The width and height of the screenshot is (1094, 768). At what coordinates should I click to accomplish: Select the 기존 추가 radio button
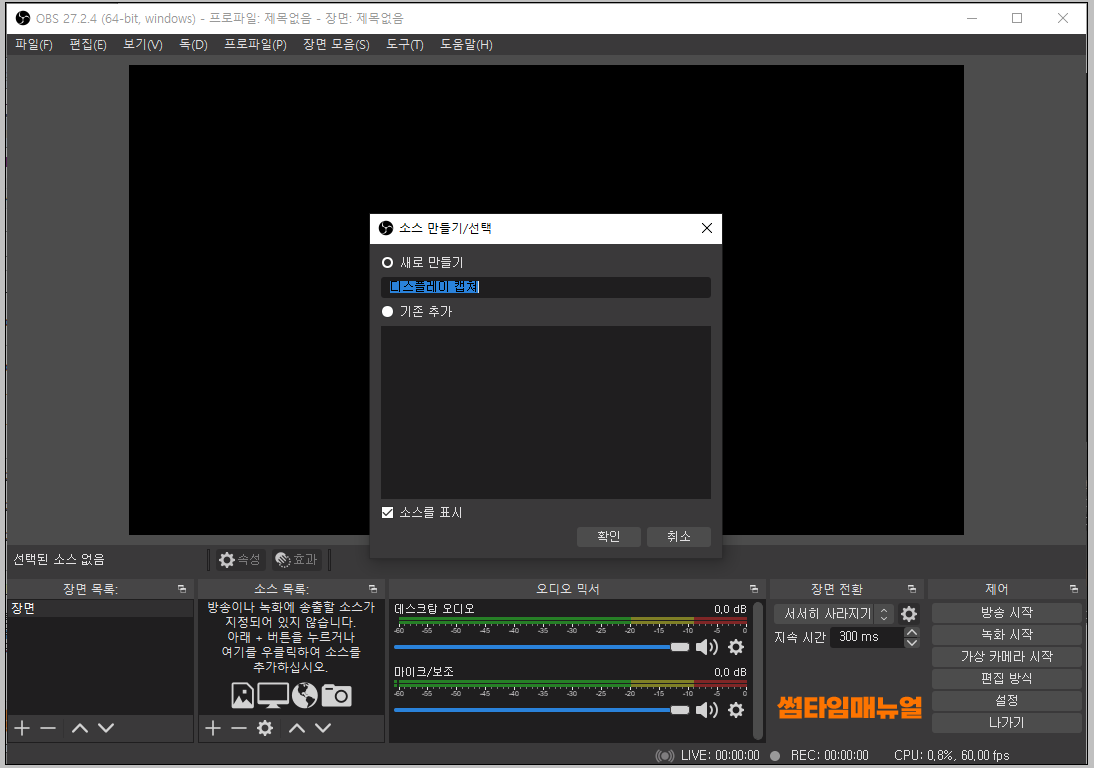[x=387, y=312]
